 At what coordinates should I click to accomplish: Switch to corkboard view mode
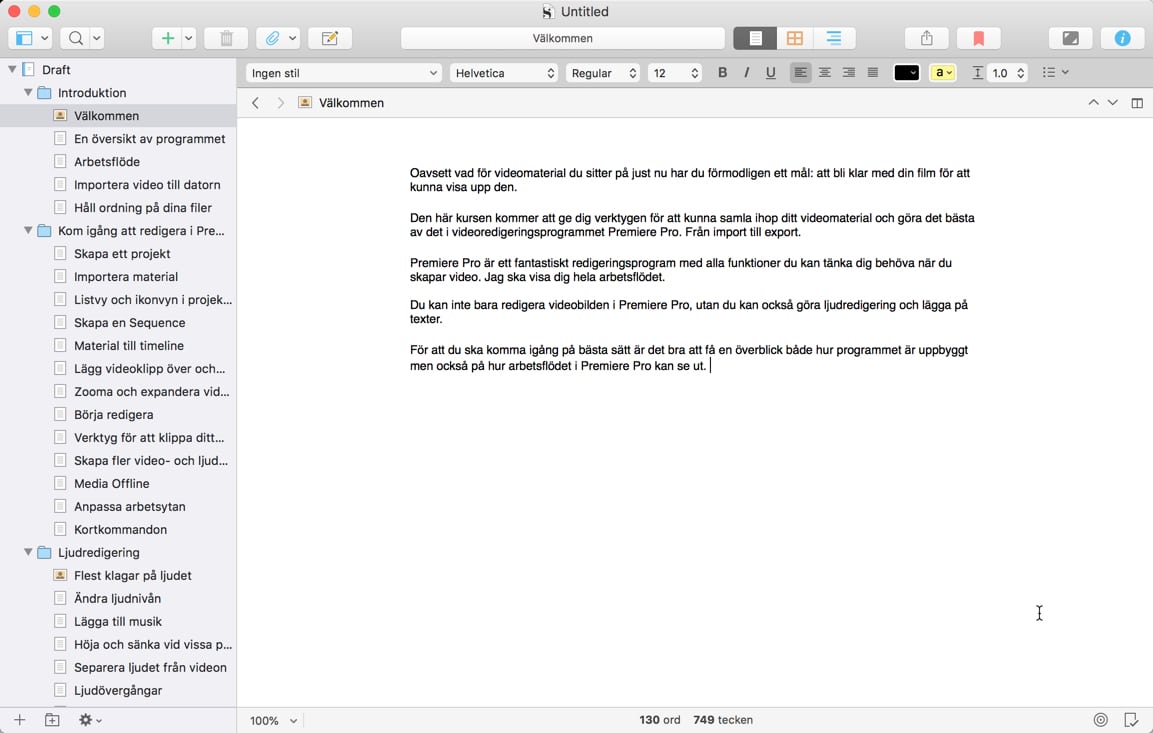point(795,38)
